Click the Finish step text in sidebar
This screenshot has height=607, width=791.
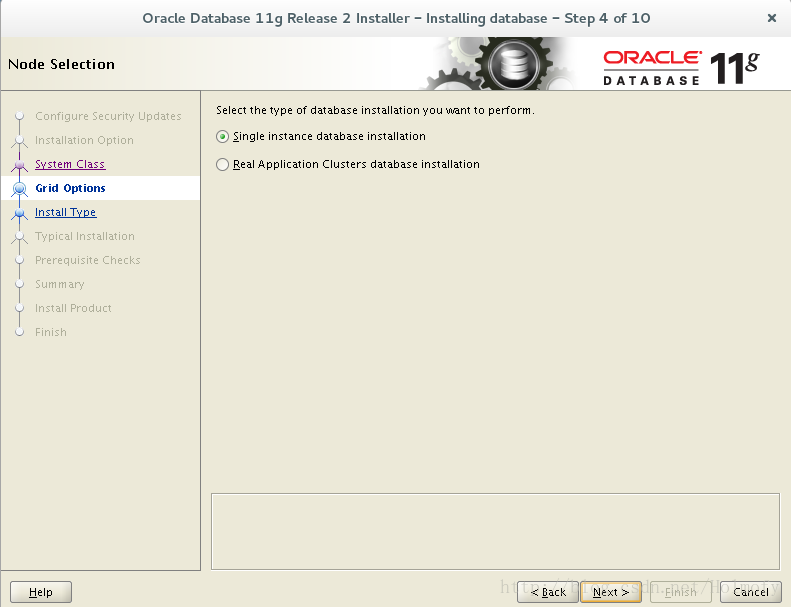(x=50, y=332)
